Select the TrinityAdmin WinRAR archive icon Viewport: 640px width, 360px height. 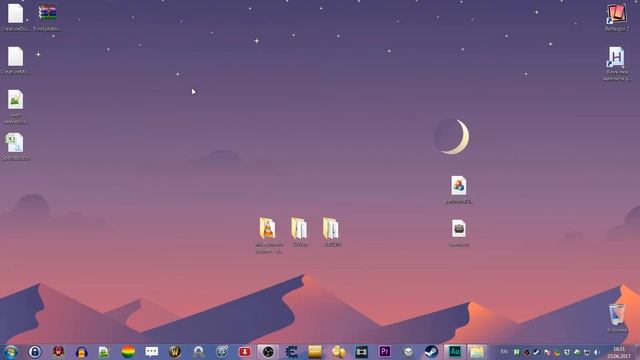tap(47, 18)
